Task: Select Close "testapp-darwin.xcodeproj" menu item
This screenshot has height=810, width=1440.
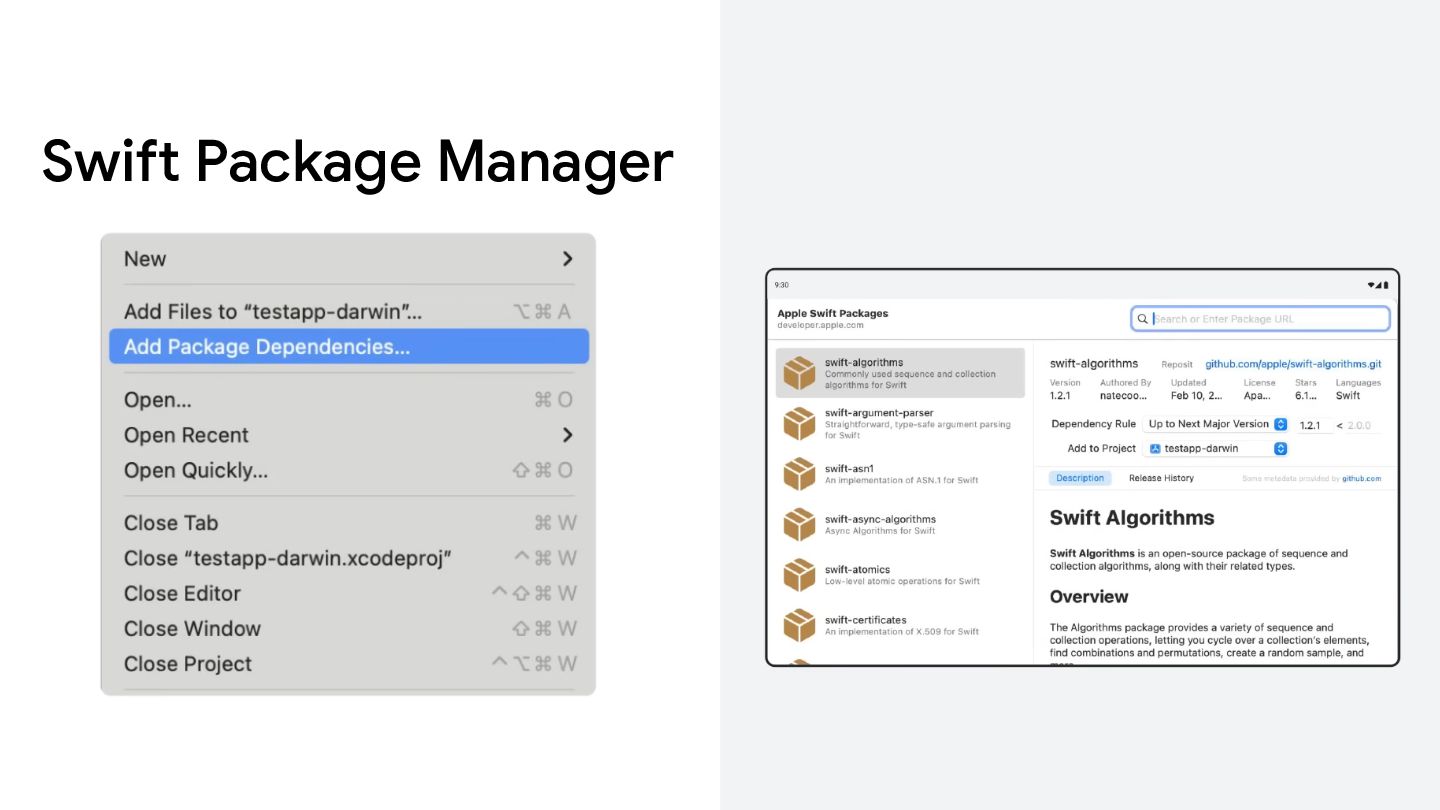Action: (348, 558)
